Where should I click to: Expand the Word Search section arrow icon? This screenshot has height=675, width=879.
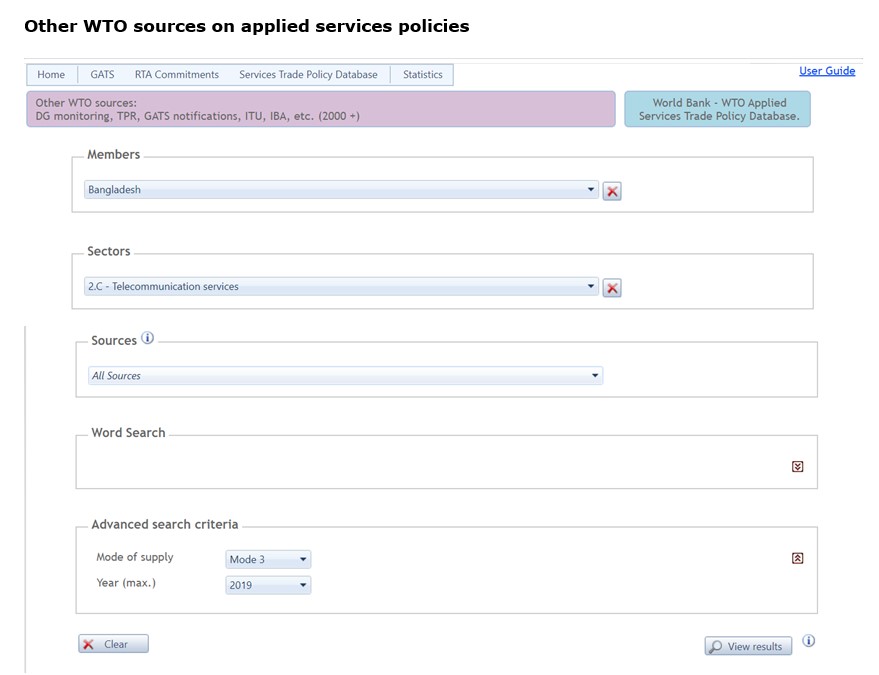pos(797,466)
